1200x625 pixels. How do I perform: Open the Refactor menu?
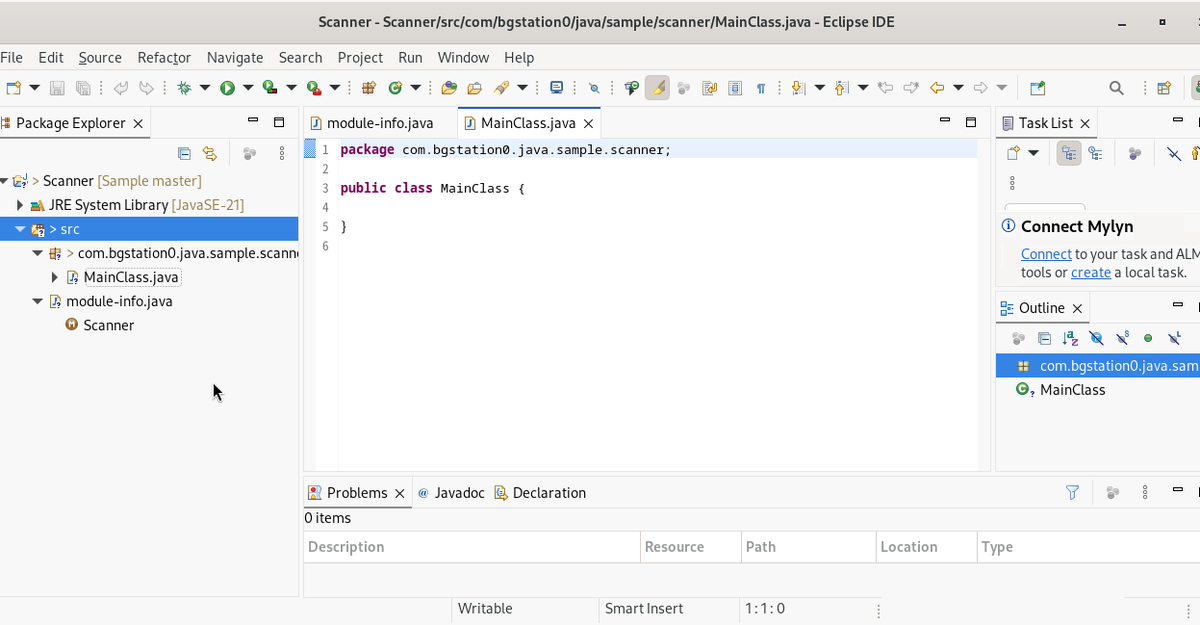point(164,57)
